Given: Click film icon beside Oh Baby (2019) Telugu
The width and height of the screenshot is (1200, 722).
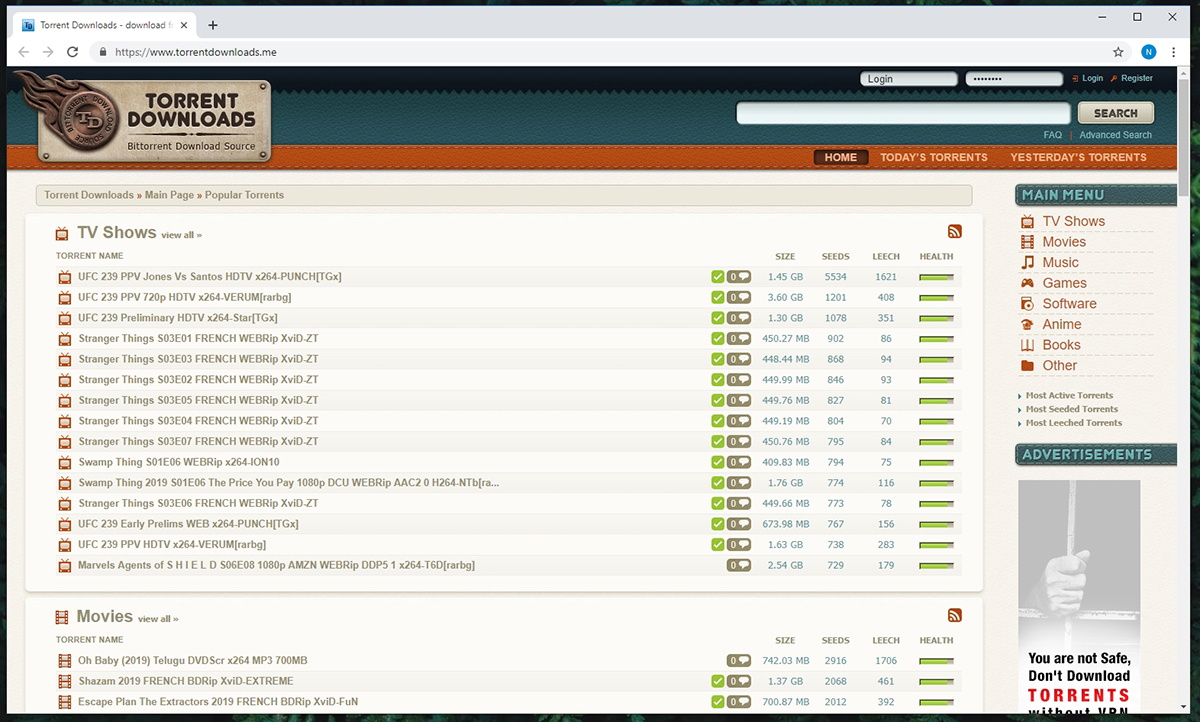Looking at the screenshot, I should point(65,661).
